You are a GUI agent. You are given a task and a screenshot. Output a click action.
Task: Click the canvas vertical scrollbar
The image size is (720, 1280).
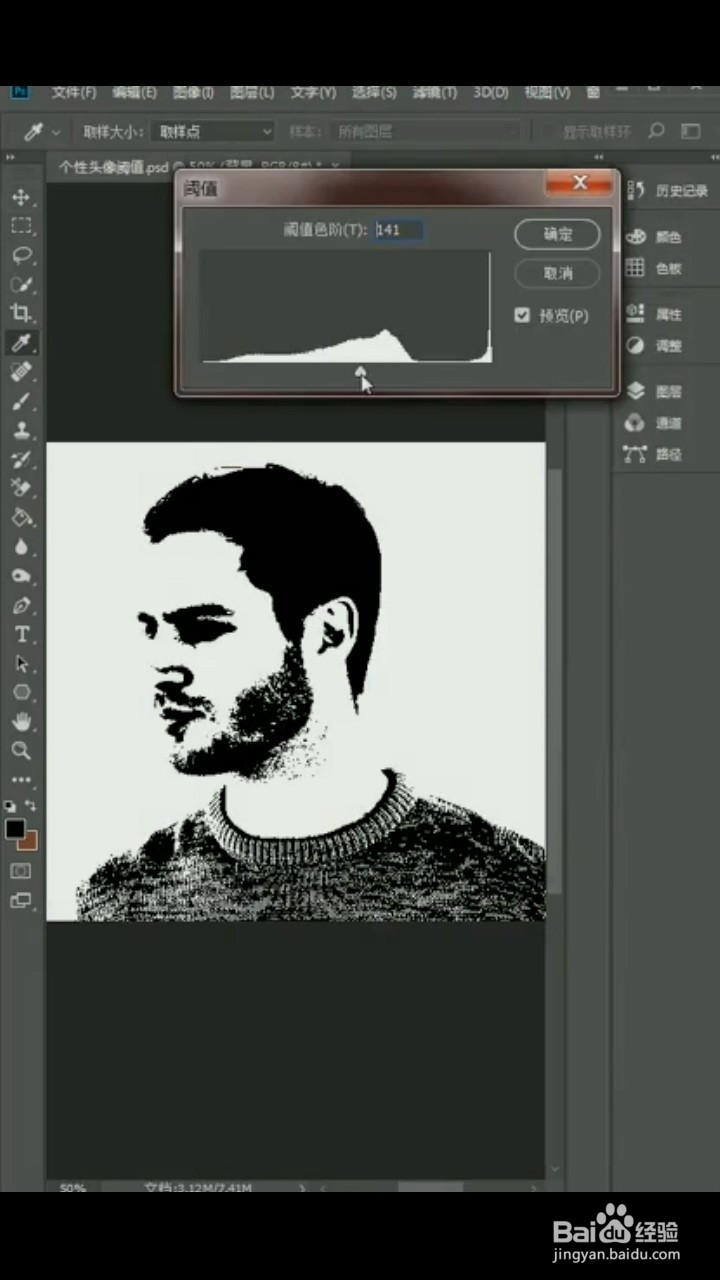555,680
